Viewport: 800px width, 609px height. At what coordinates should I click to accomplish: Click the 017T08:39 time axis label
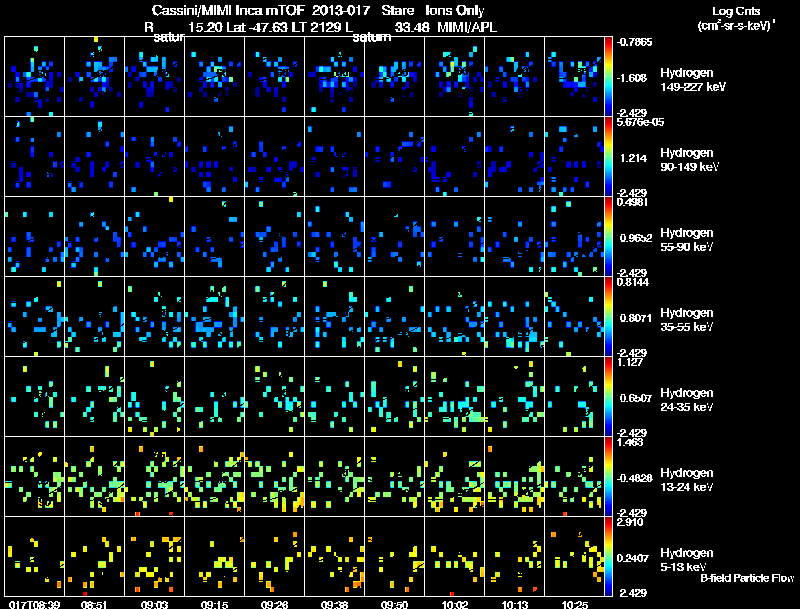tap(35, 604)
